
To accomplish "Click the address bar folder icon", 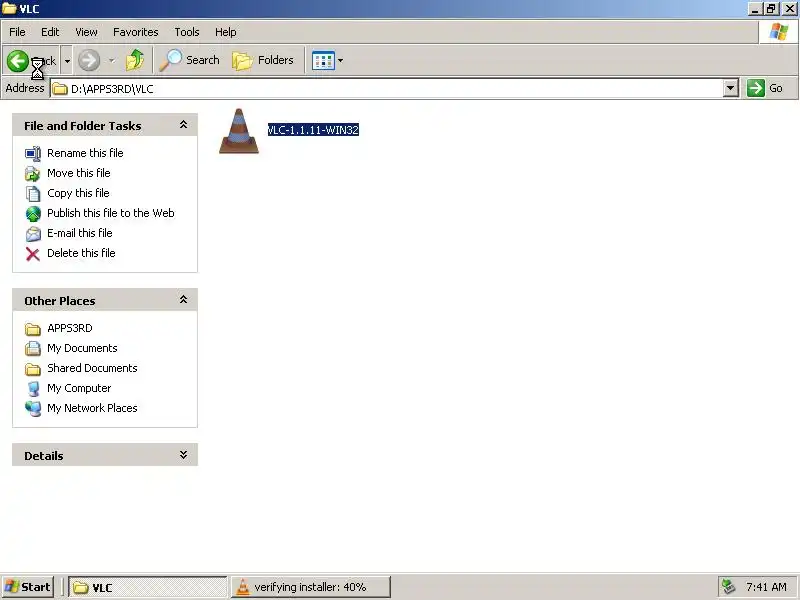I will coord(60,89).
